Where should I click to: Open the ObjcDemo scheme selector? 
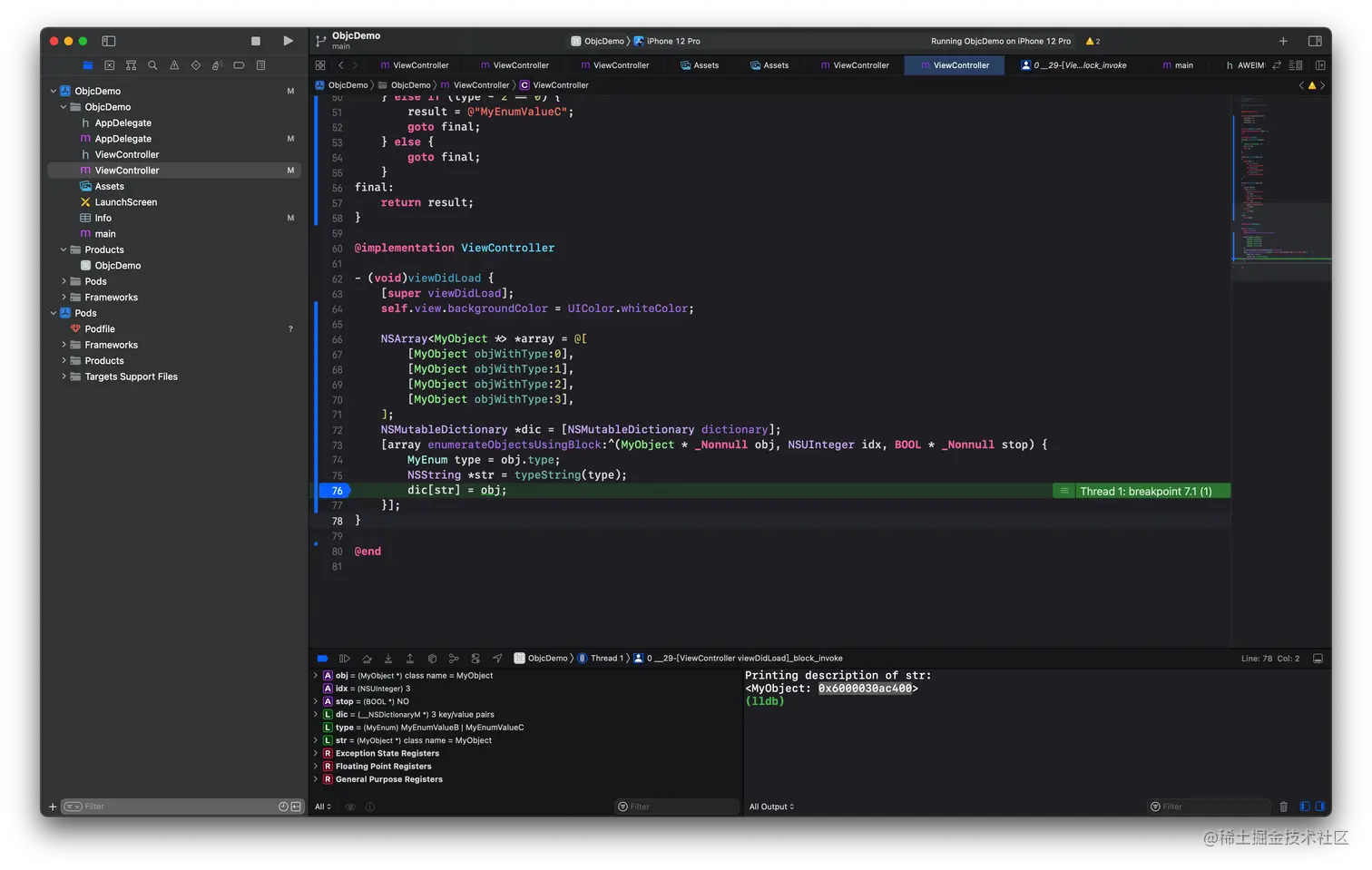point(598,41)
